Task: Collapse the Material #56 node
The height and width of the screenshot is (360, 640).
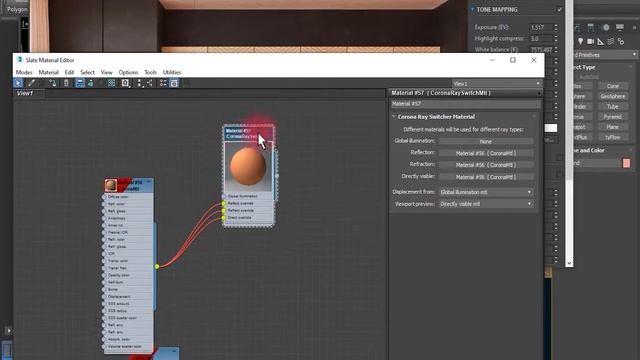Action: [x=149, y=182]
